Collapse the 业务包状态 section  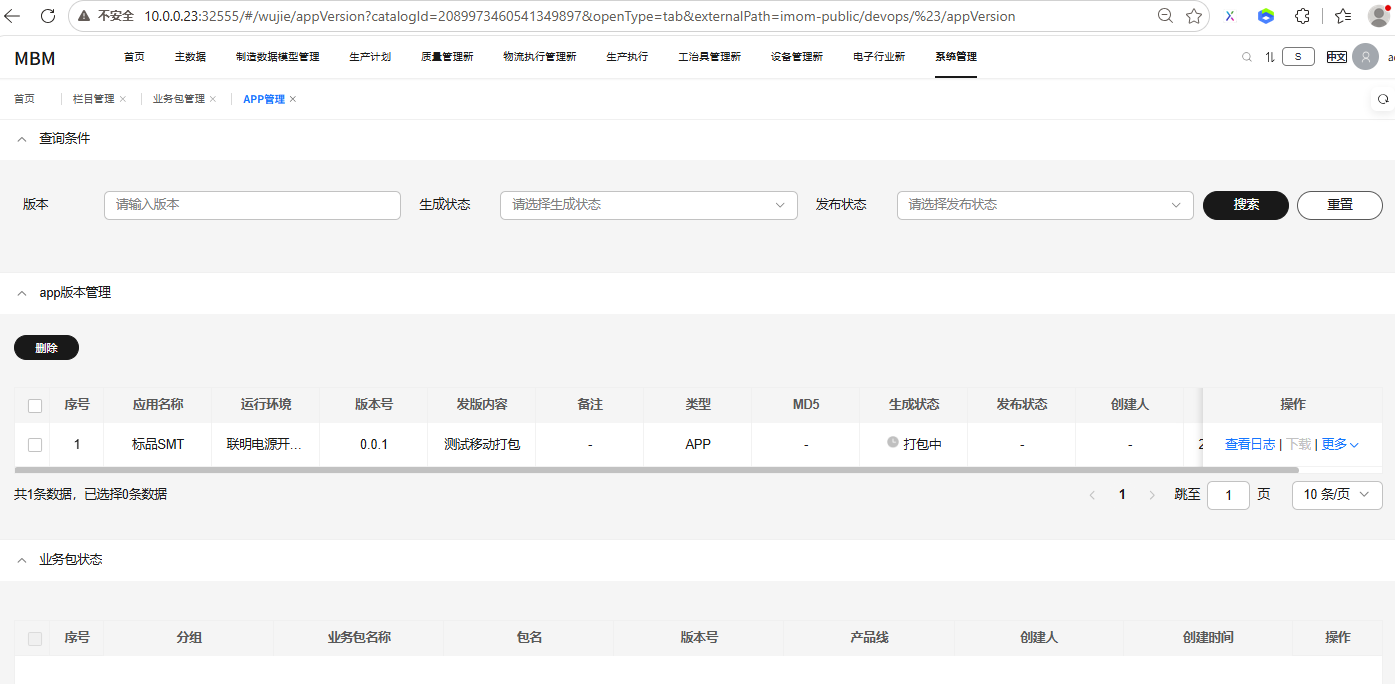point(22,560)
